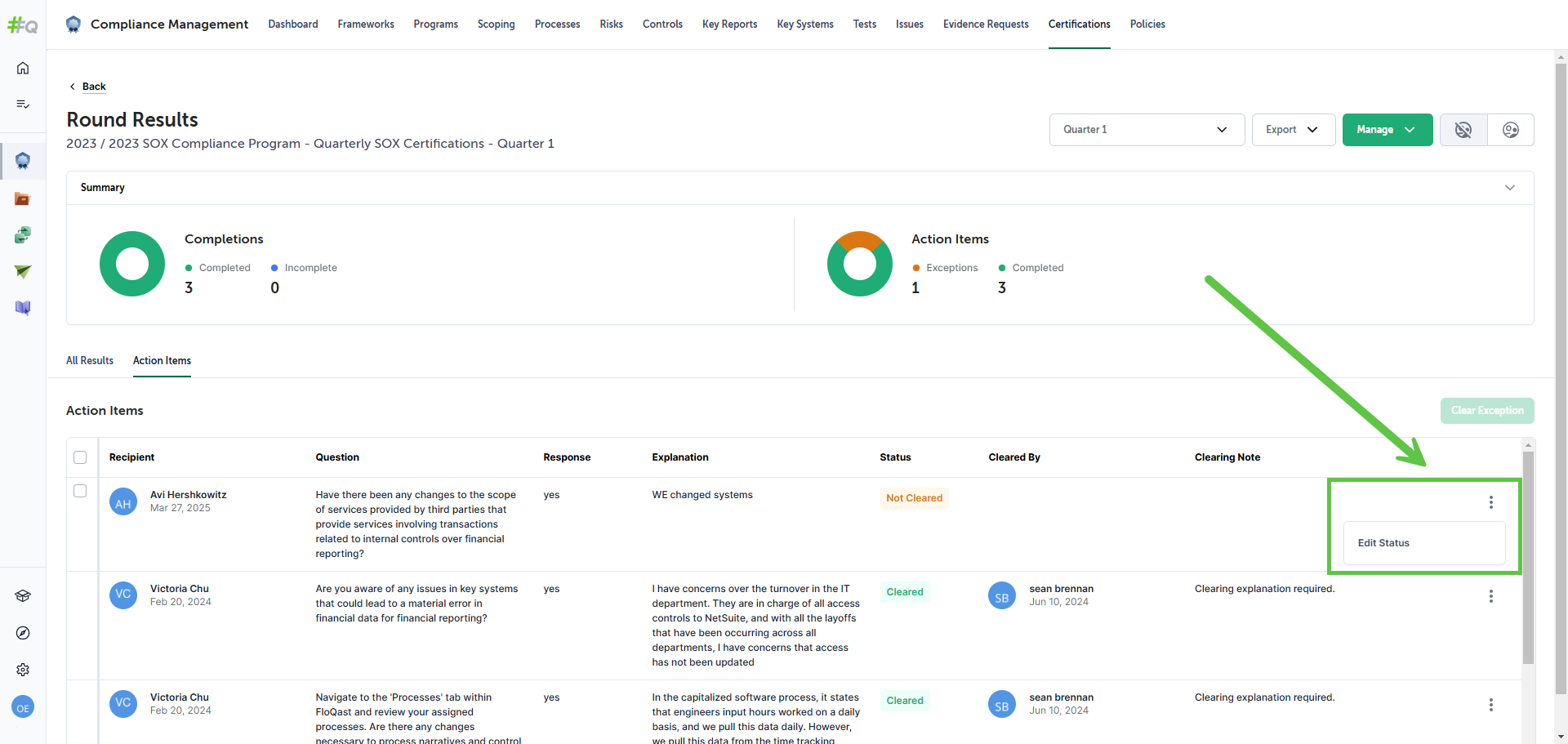Click the Recipient column header

(131, 457)
